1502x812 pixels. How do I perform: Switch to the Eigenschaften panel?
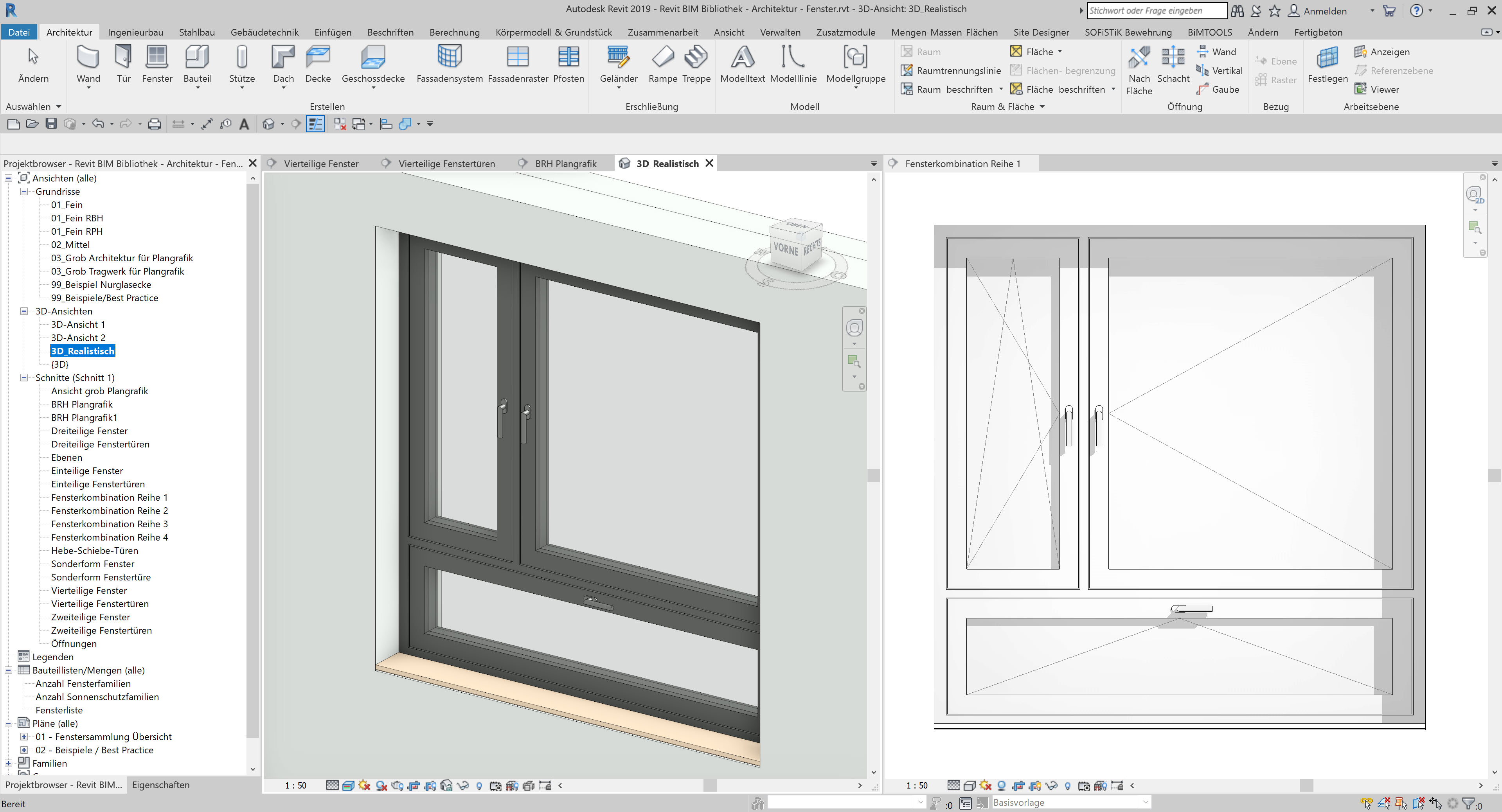160,785
